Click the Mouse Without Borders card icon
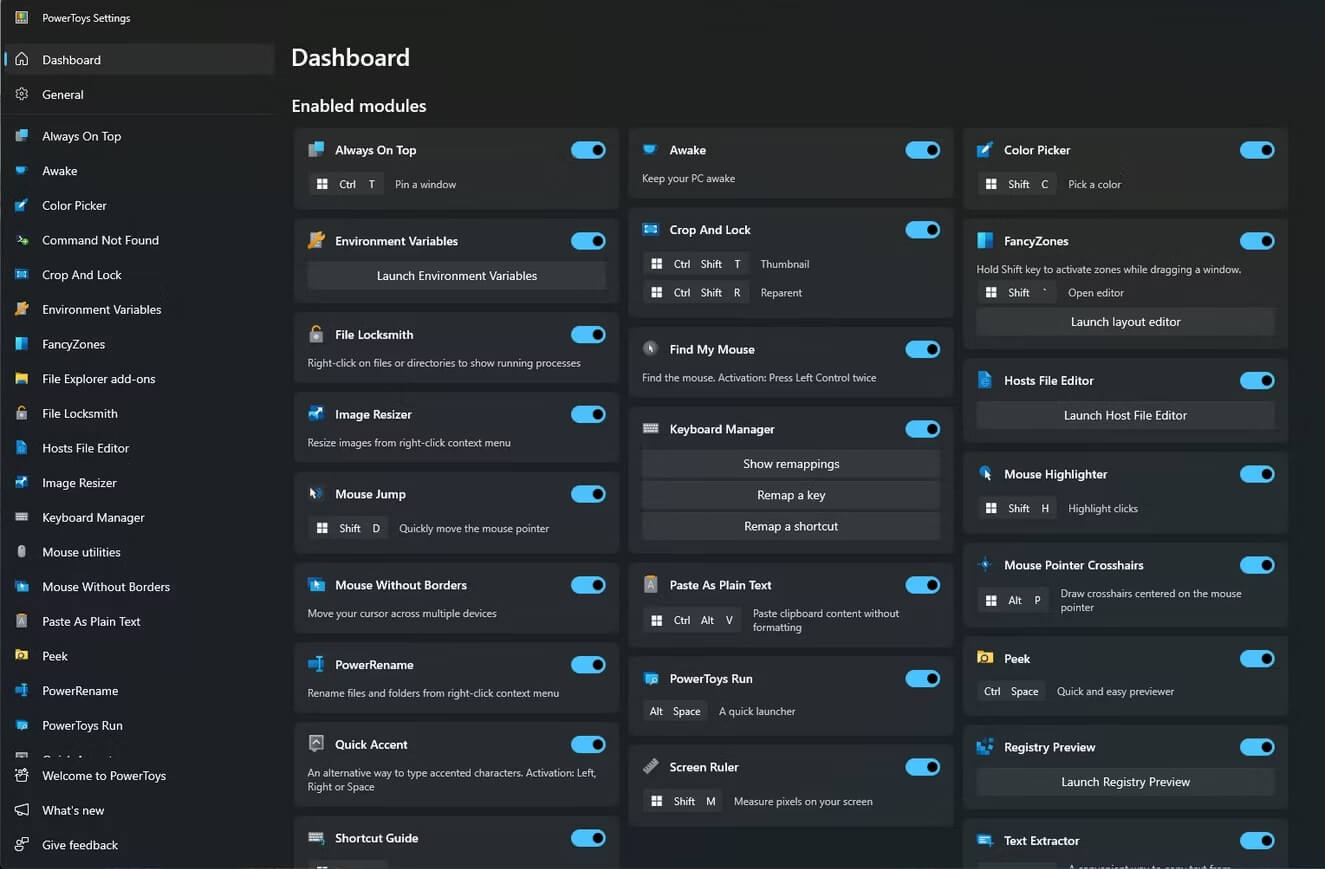Screen dimensions: 1325x869 point(316,585)
